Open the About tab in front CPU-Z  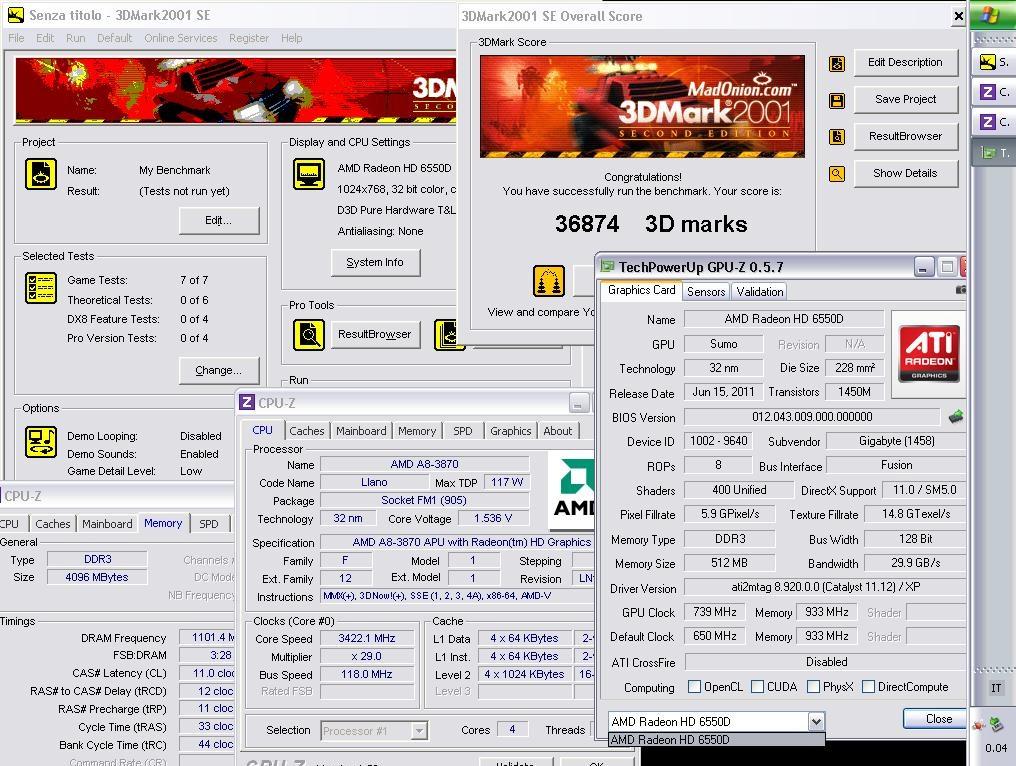[558, 431]
